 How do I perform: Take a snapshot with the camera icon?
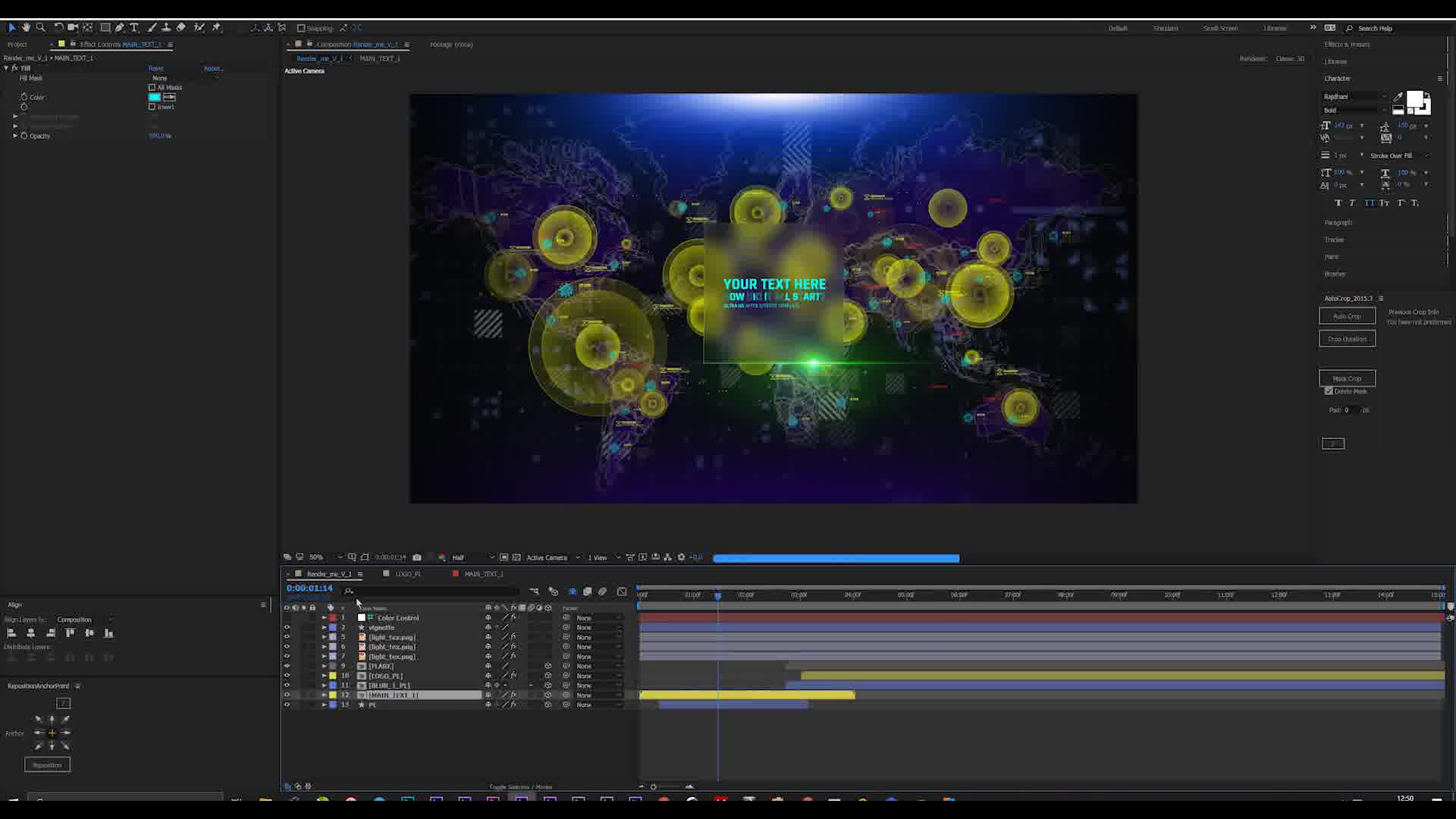click(x=417, y=557)
